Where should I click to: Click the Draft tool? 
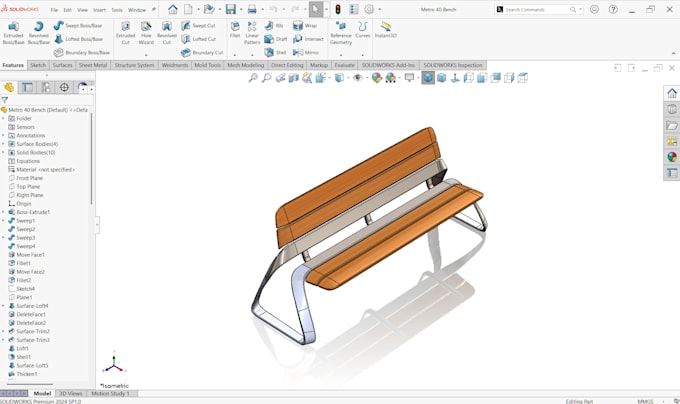pos(276,39)
